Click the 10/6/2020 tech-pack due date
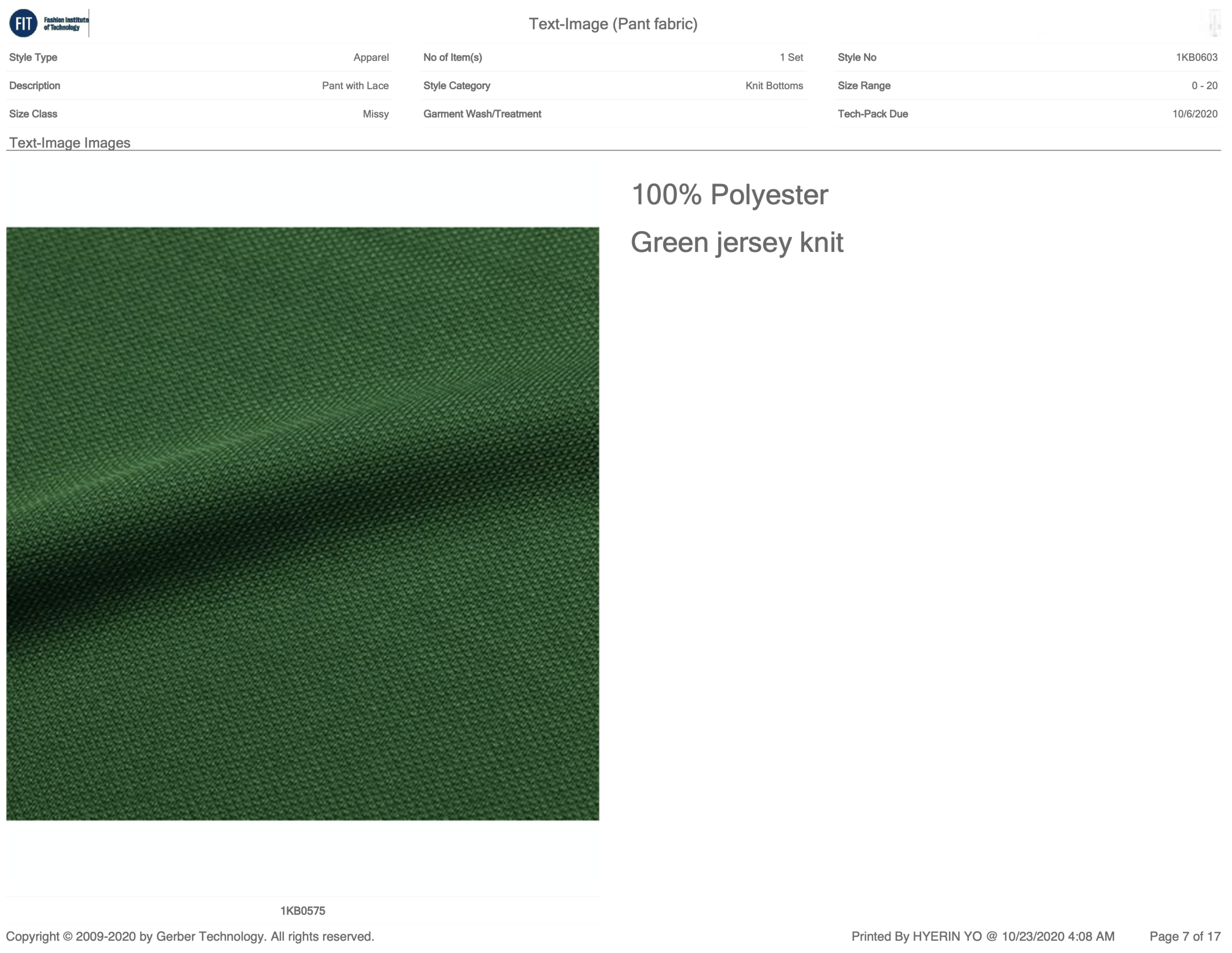 1194,114
